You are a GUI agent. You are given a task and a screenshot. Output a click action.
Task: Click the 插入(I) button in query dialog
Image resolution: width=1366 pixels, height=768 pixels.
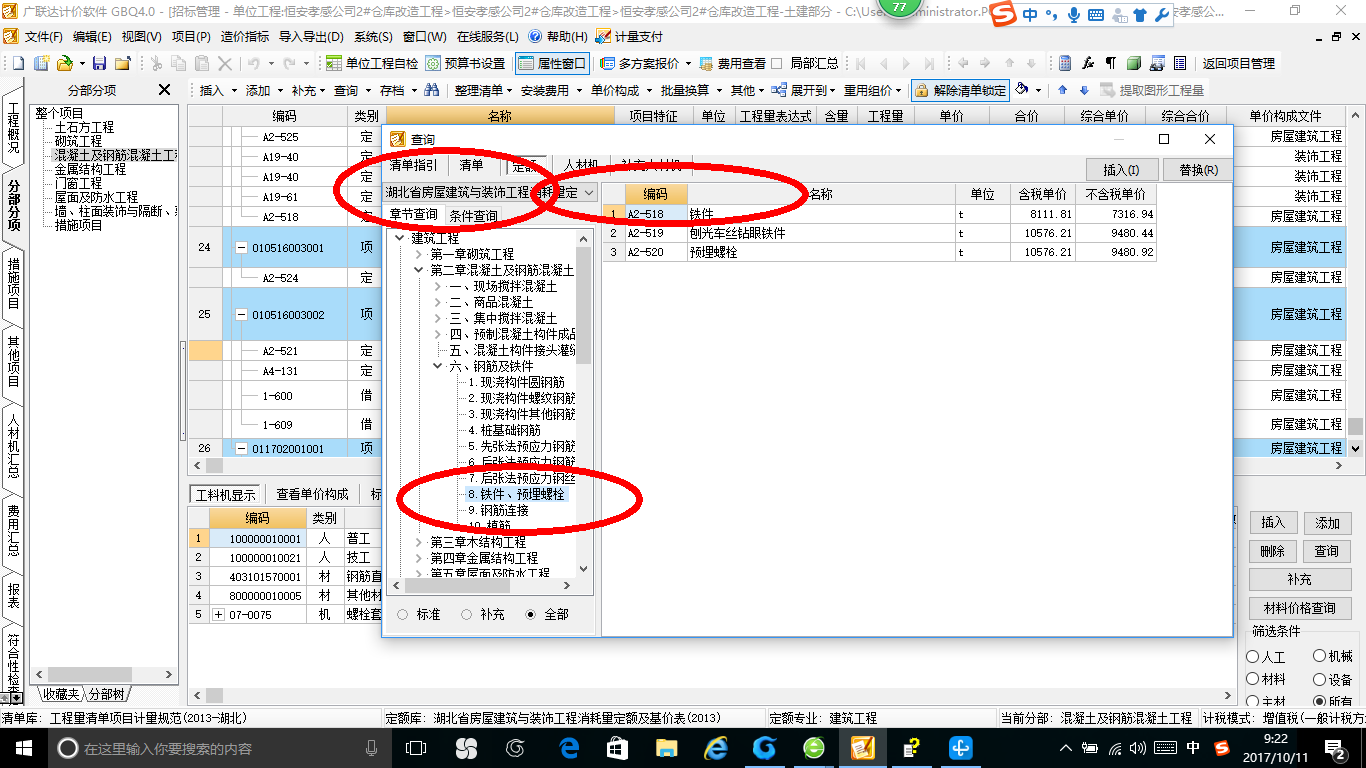point(1121,169)
